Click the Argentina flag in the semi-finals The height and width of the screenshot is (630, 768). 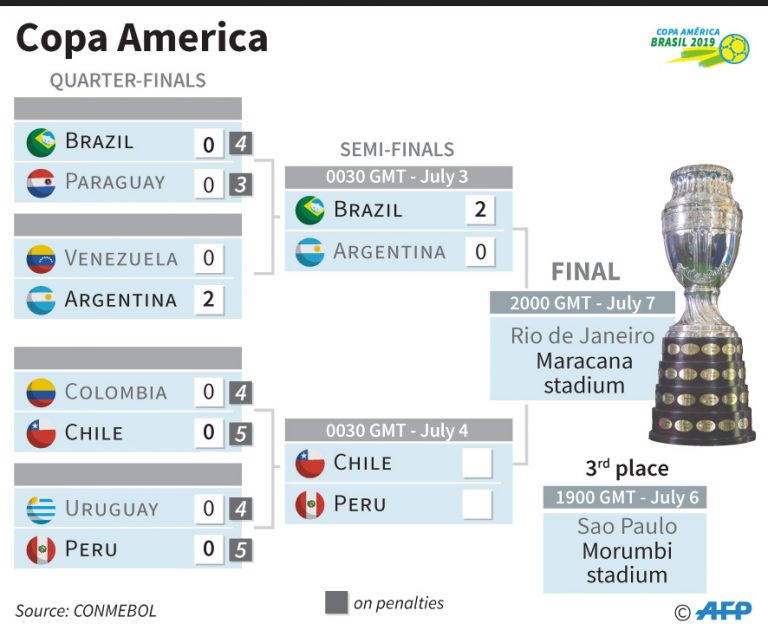pos(310,252)
